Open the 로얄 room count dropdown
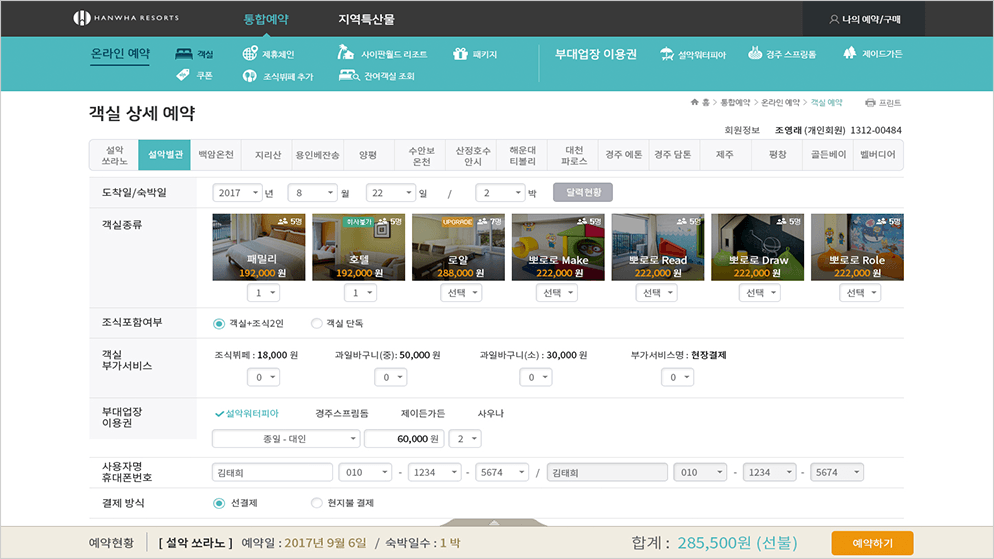The width and height of the screenshot is (994, 559). [x=461, y=293]
